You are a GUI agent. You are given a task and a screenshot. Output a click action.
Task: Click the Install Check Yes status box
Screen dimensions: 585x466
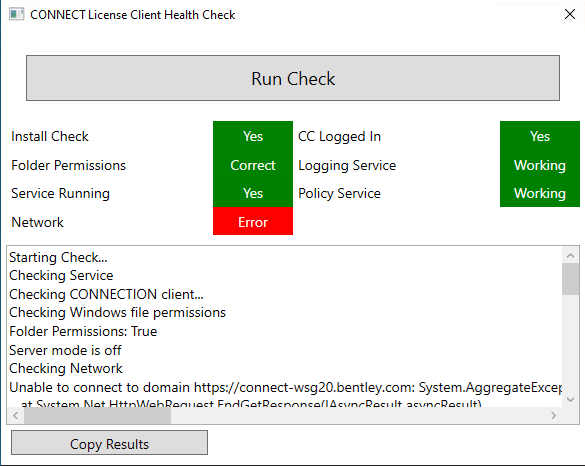pyautogui.click(x=253, y=136)
